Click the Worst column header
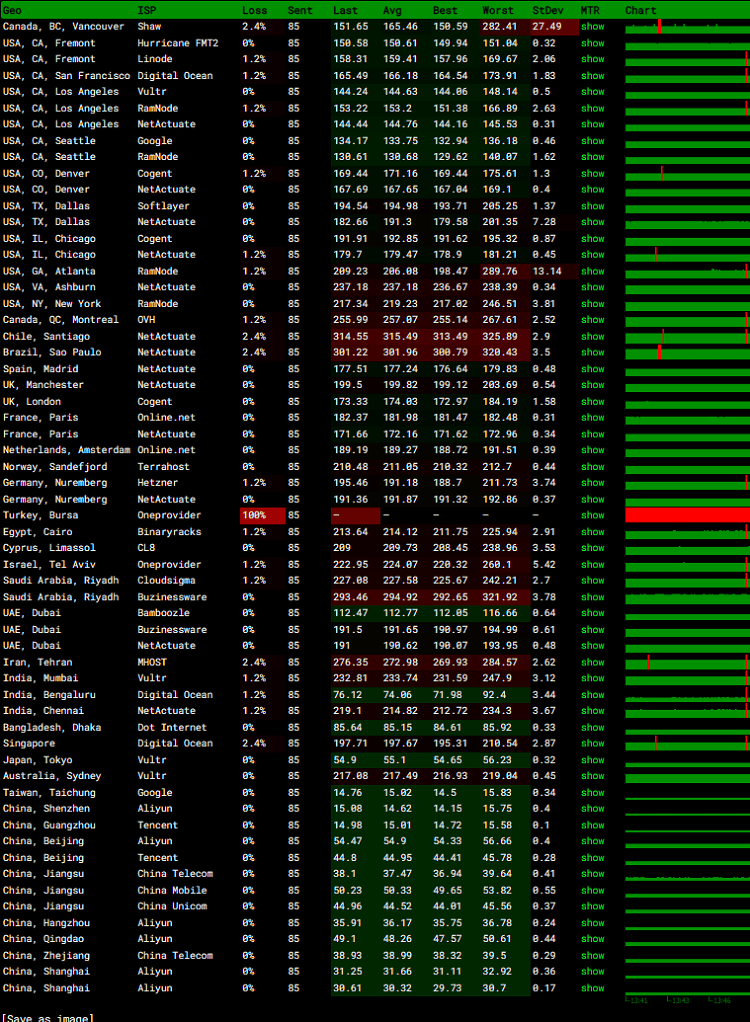 coord(498,10)
